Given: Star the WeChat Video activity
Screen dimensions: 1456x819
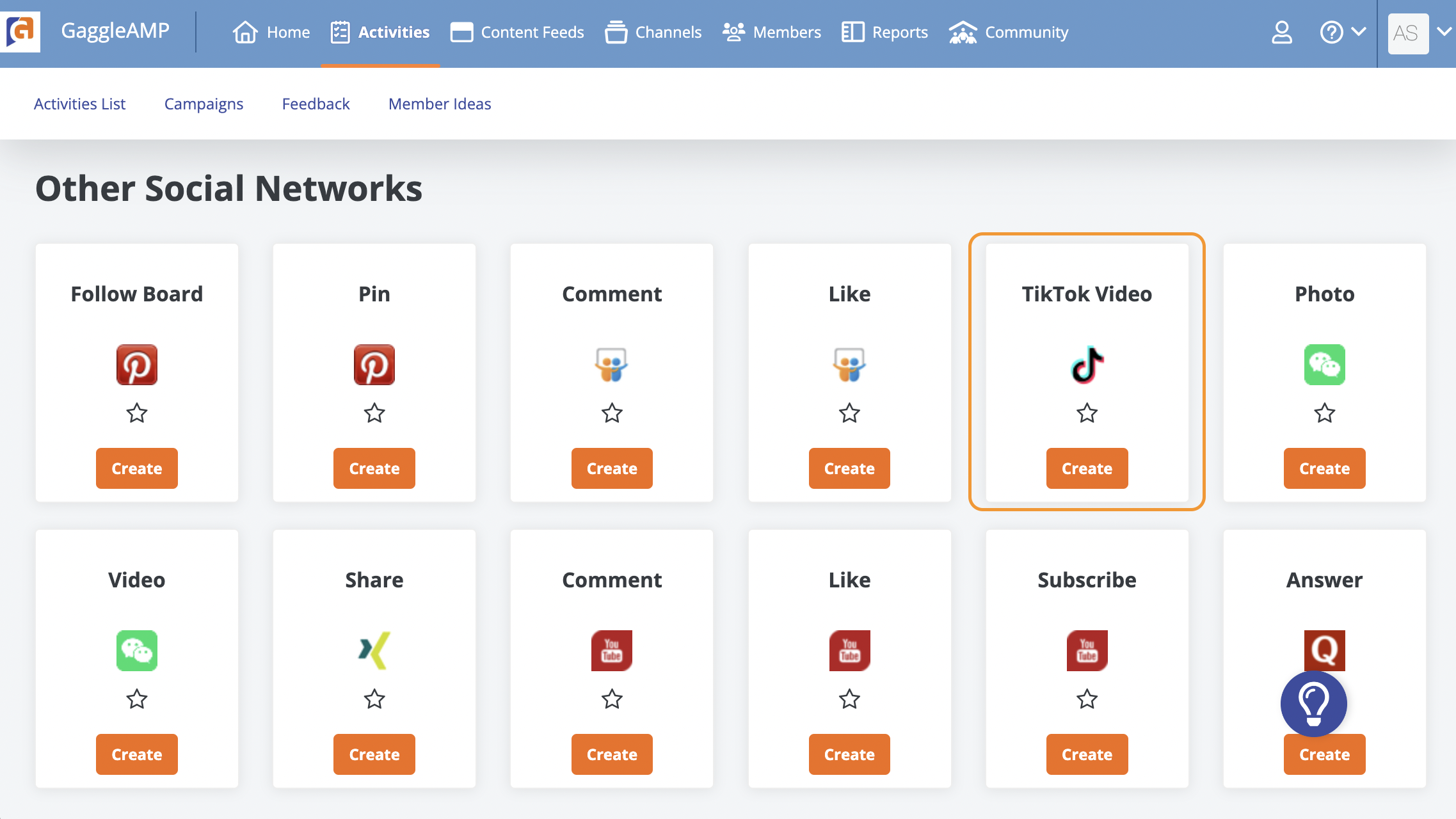Looking at the screenshot, I should pyautogui.click(x=137, y=699).
